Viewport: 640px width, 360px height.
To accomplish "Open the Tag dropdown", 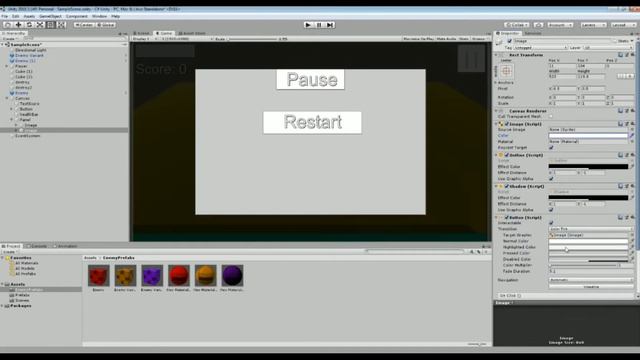I will click(540, 48).
